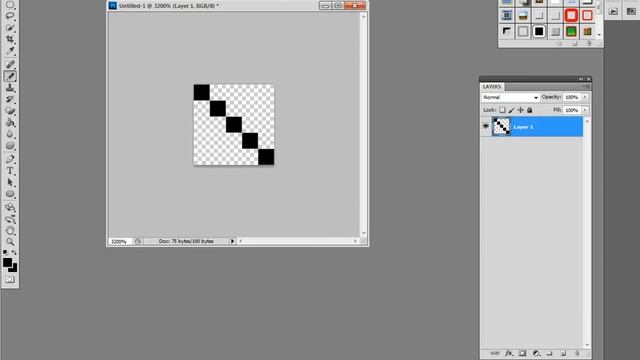Click Doc: 75 bytes/100 bytes status
The width and height of the screenshot is (640, 360).
186,241
